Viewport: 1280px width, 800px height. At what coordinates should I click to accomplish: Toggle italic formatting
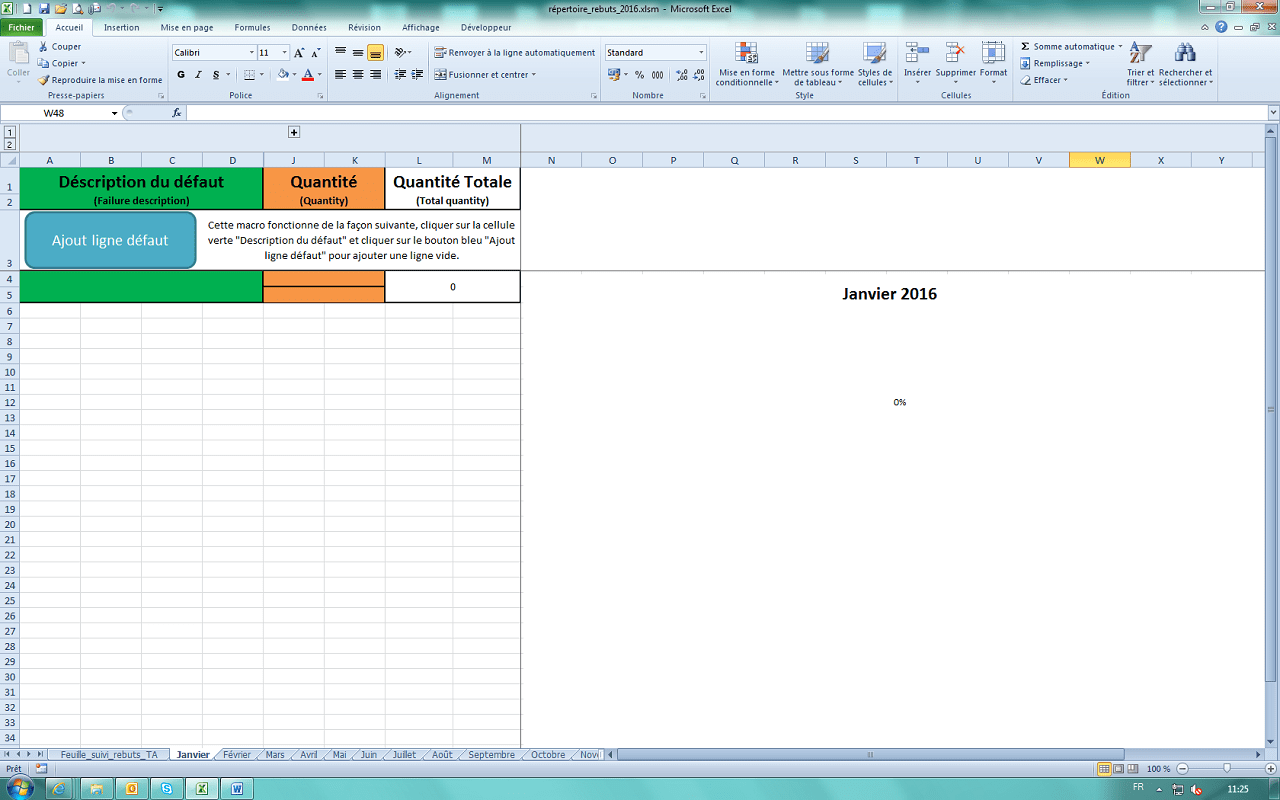click(199, 75)
